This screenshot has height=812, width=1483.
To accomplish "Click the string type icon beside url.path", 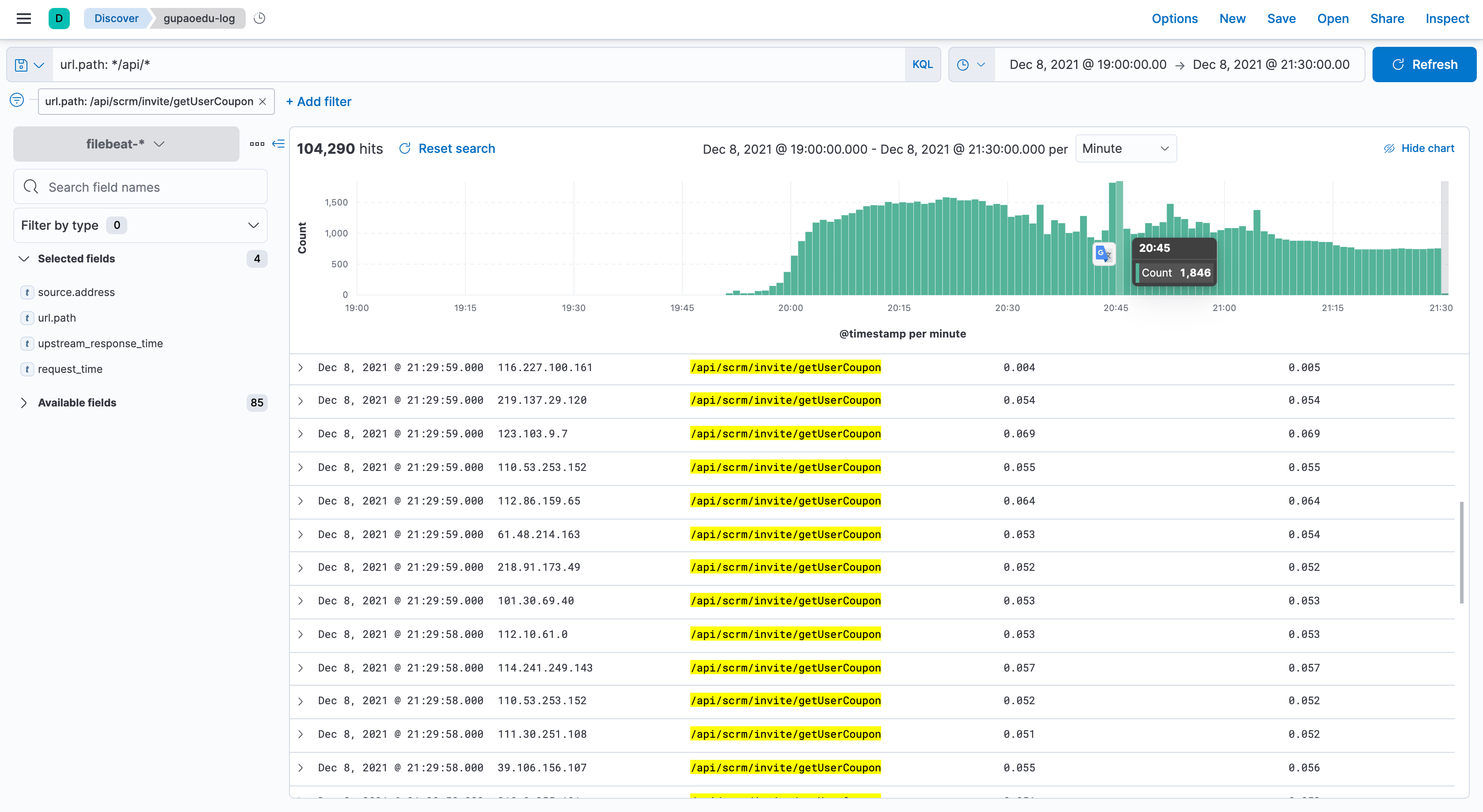I will [27, 318].
